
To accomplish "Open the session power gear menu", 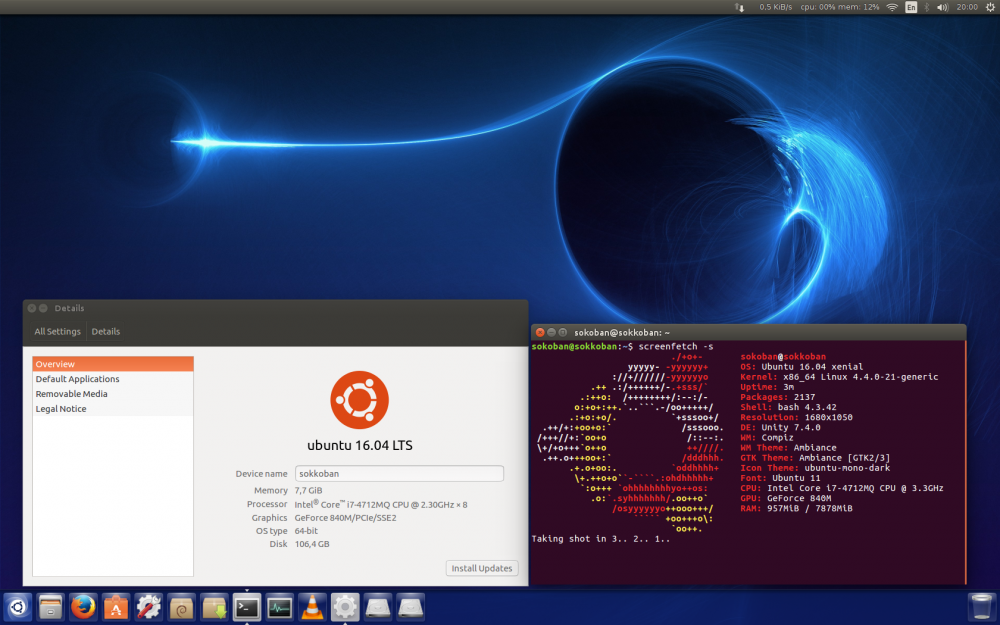I will [x=990, y=7].
